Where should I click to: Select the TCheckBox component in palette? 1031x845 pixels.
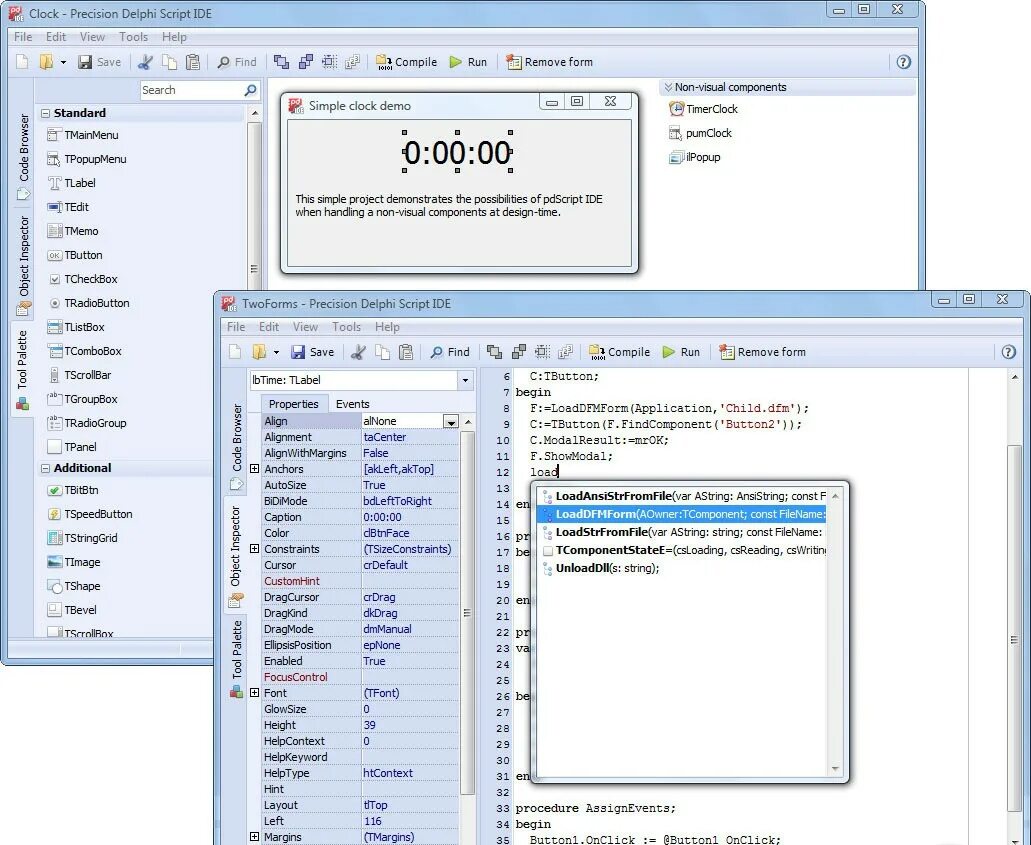pyautogui.click(x=83, y=279)
